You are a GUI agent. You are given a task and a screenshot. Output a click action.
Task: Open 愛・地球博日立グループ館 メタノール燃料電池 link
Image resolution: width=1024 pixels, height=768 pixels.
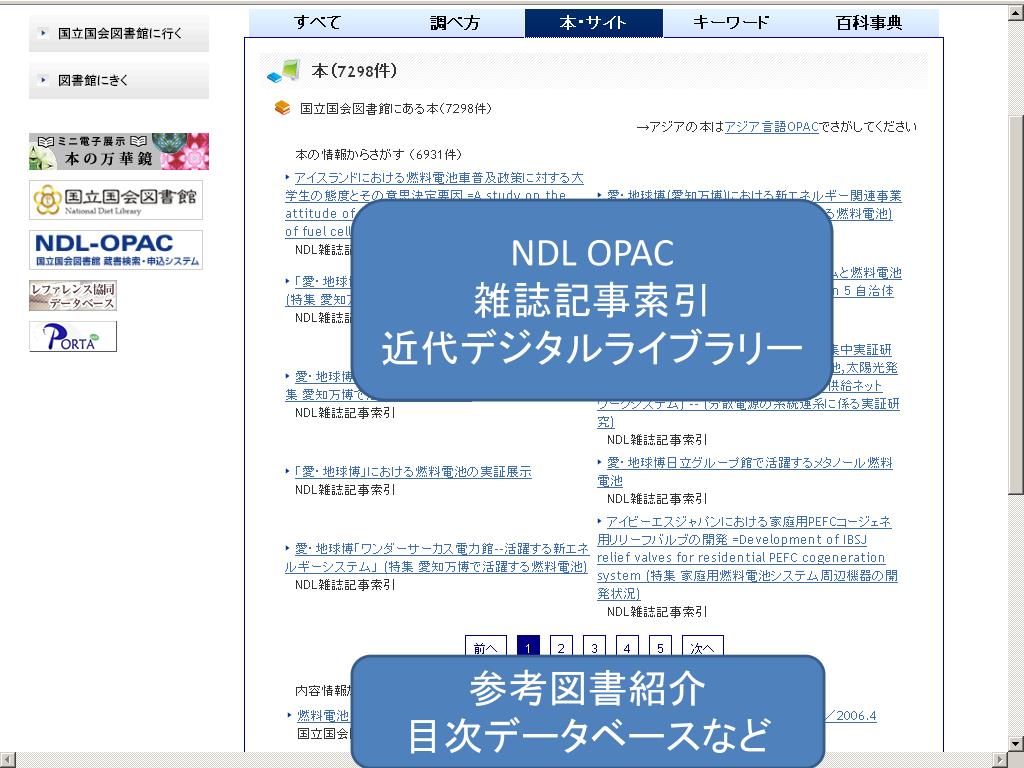click(x=744, y=472)
